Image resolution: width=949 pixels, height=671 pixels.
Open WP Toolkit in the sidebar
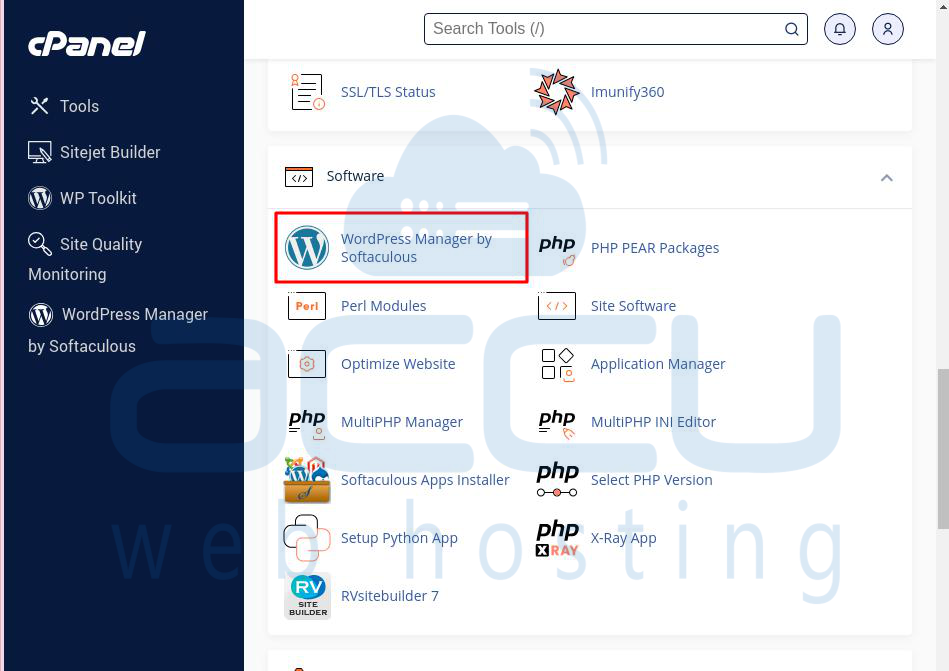coord(98,198)
